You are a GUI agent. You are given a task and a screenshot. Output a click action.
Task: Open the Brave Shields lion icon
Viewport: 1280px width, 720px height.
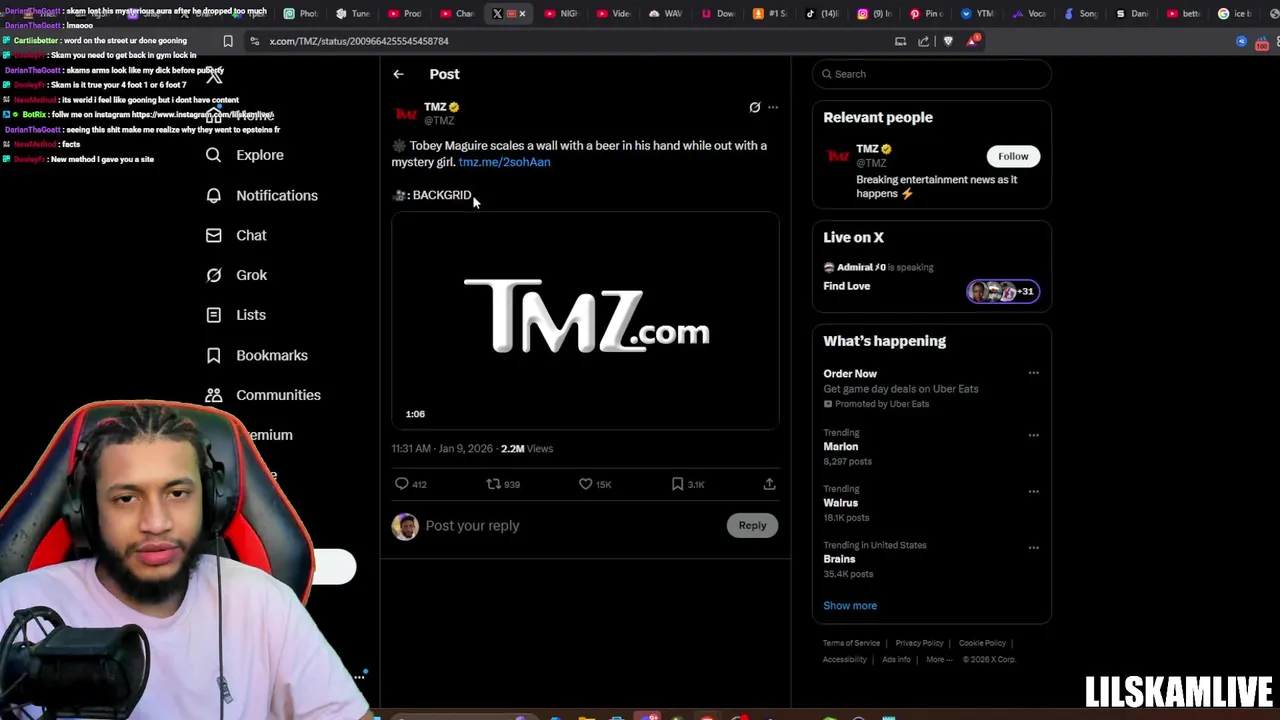(948, 41)
